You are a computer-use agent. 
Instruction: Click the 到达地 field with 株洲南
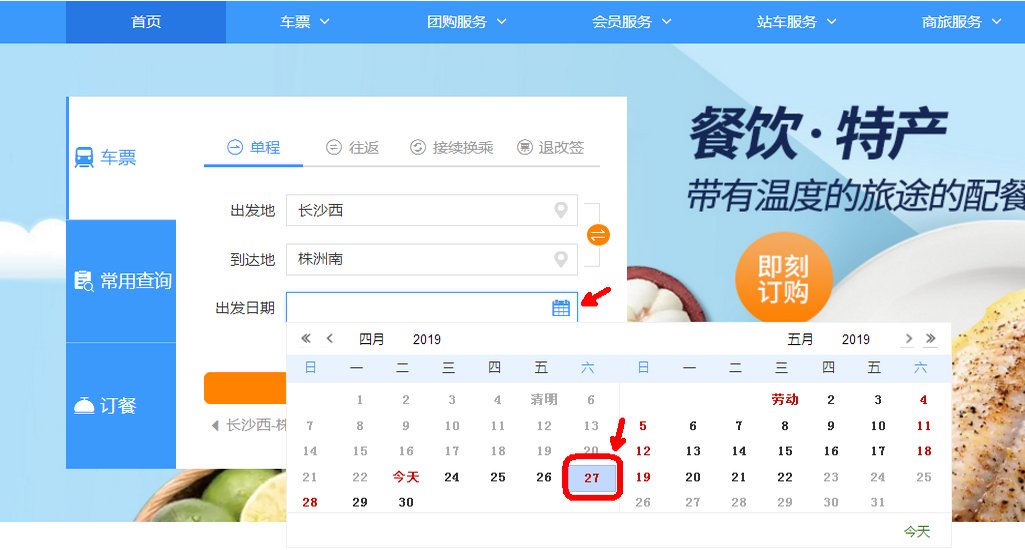click(431, 259)
